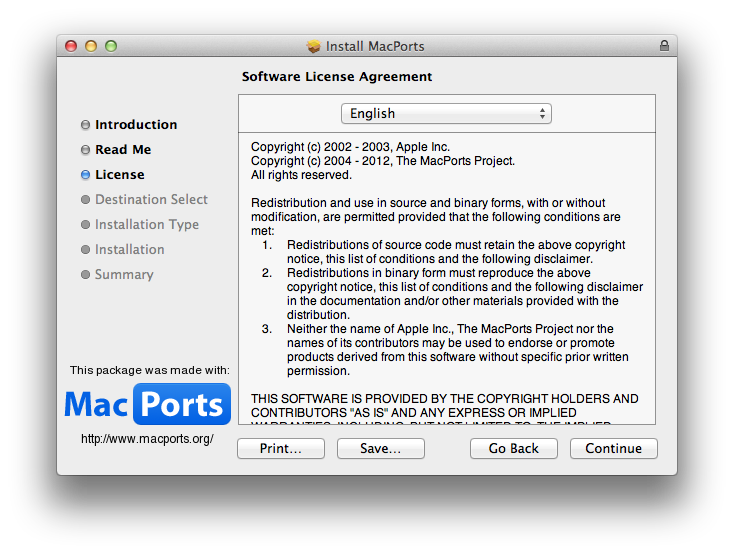Click license condition number 3 text

tap(457, 349)
